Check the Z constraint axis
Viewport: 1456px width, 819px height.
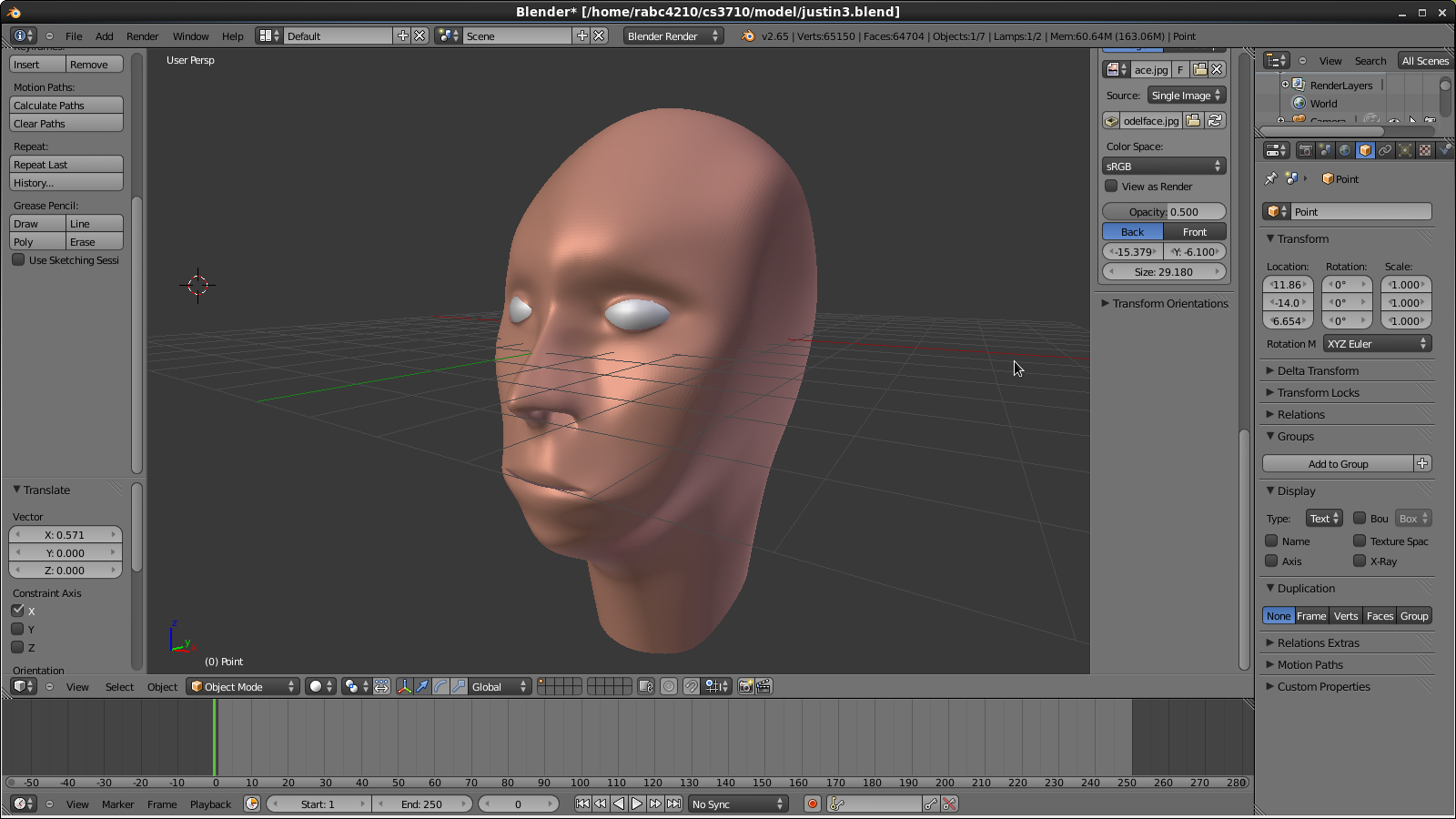pyautogui.click(x=18, y=647)
